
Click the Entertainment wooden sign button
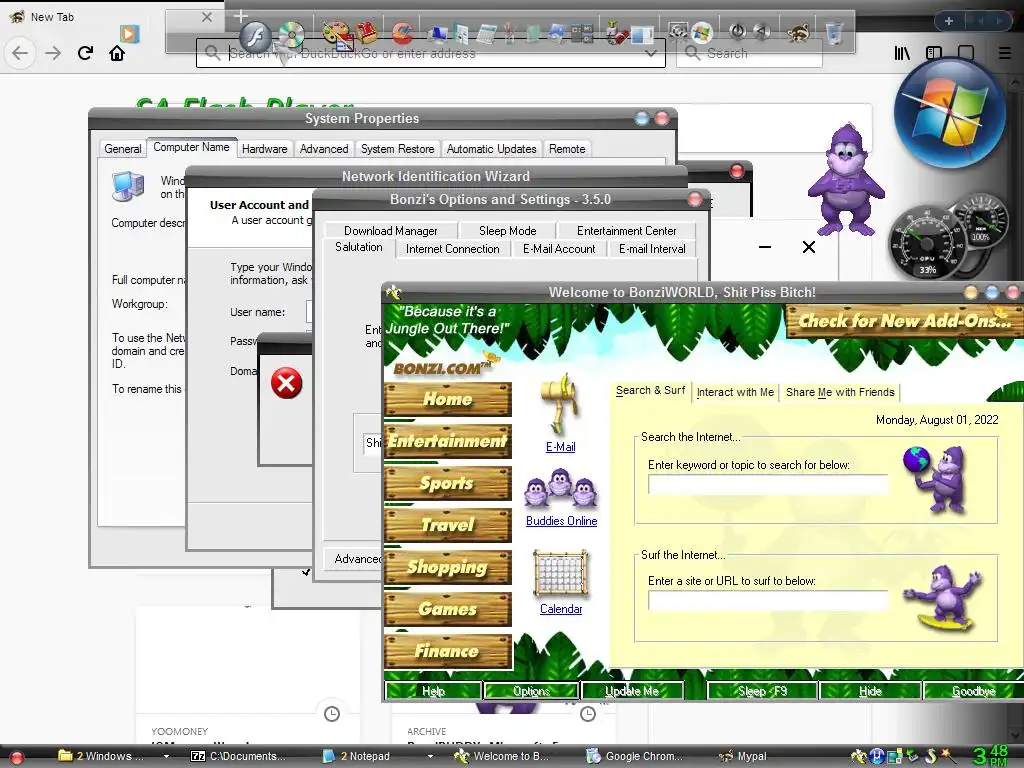[x=448, y=441]
